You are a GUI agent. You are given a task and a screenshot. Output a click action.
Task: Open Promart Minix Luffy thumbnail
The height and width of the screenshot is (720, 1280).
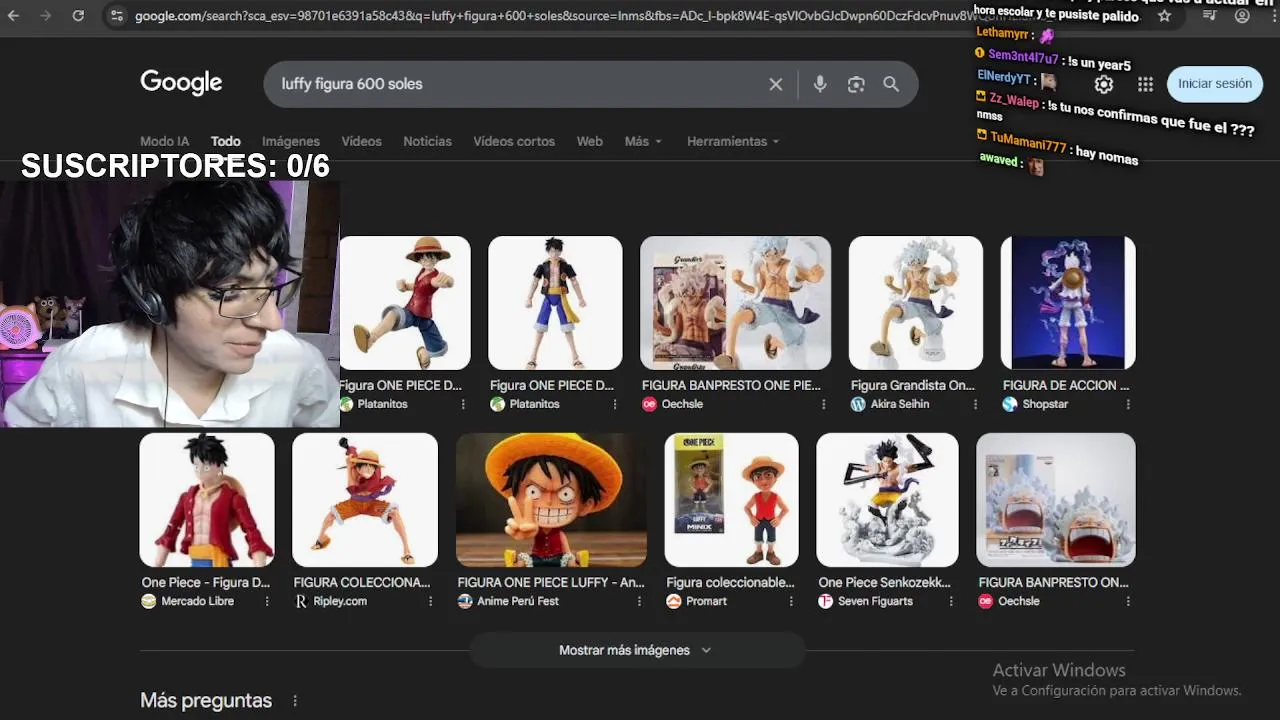[732, 500]
